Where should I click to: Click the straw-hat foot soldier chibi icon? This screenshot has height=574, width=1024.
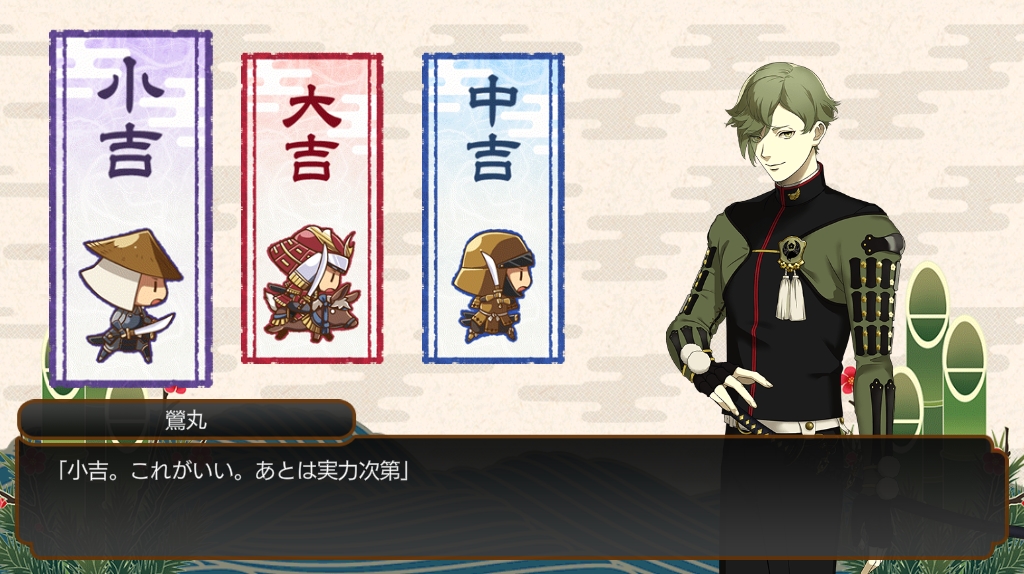tap(130, 295)
